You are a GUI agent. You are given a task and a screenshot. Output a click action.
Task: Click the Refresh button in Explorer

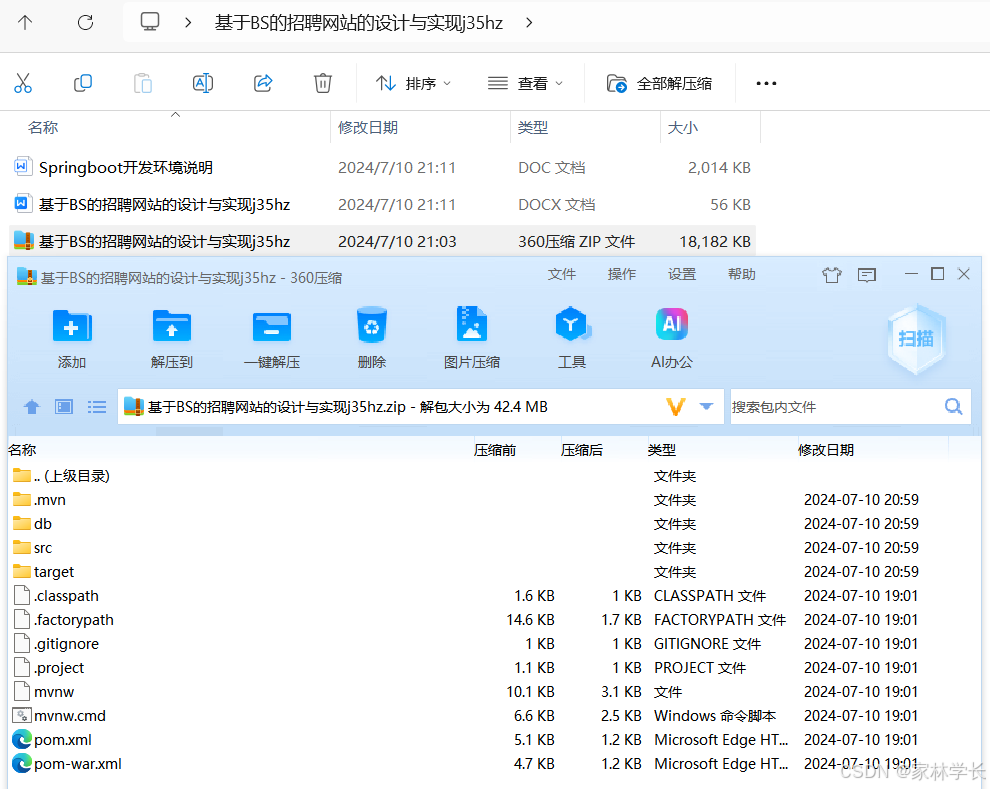pyautogui.click(x=85, y=22)
